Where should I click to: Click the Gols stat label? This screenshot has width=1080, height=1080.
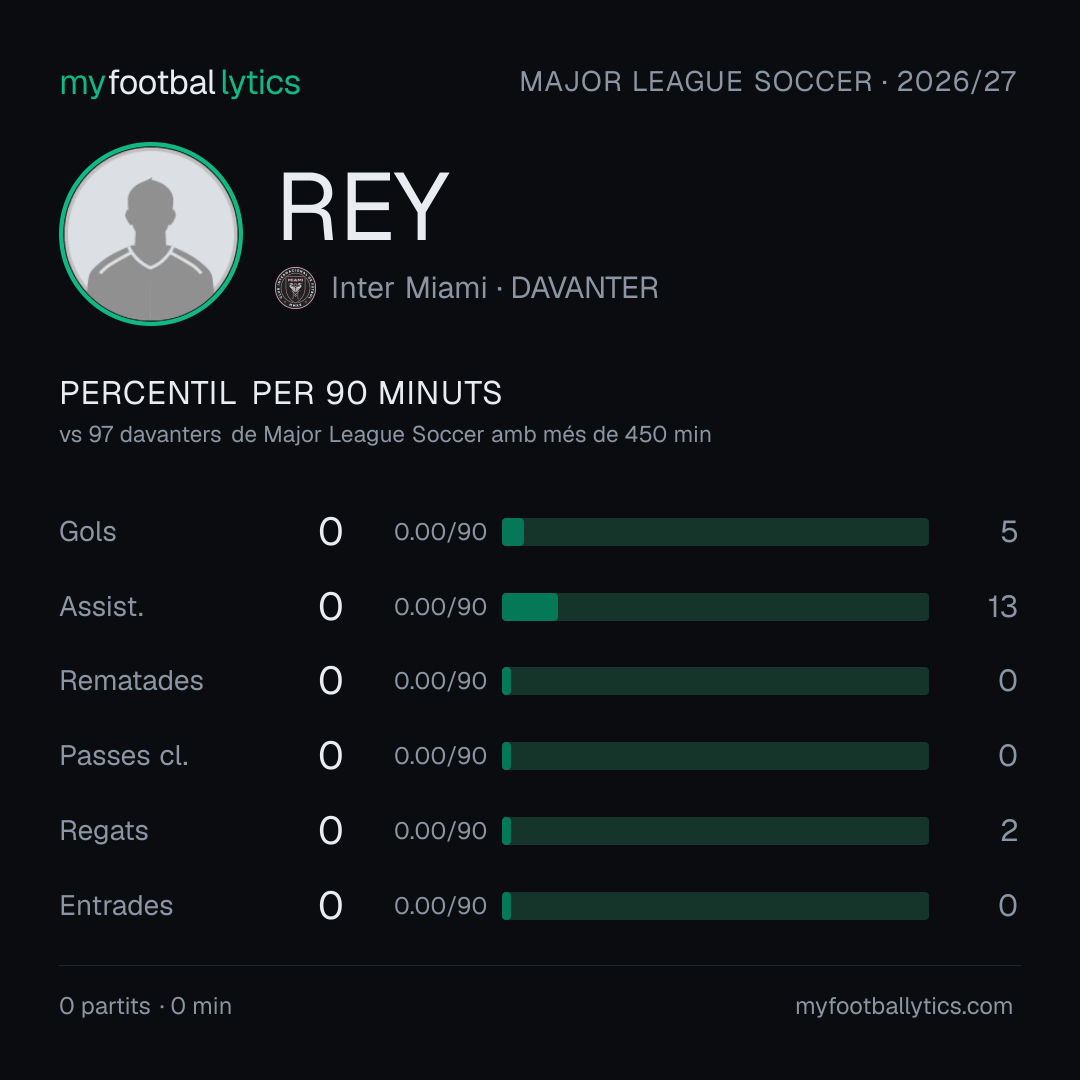[x=87, y=532]
